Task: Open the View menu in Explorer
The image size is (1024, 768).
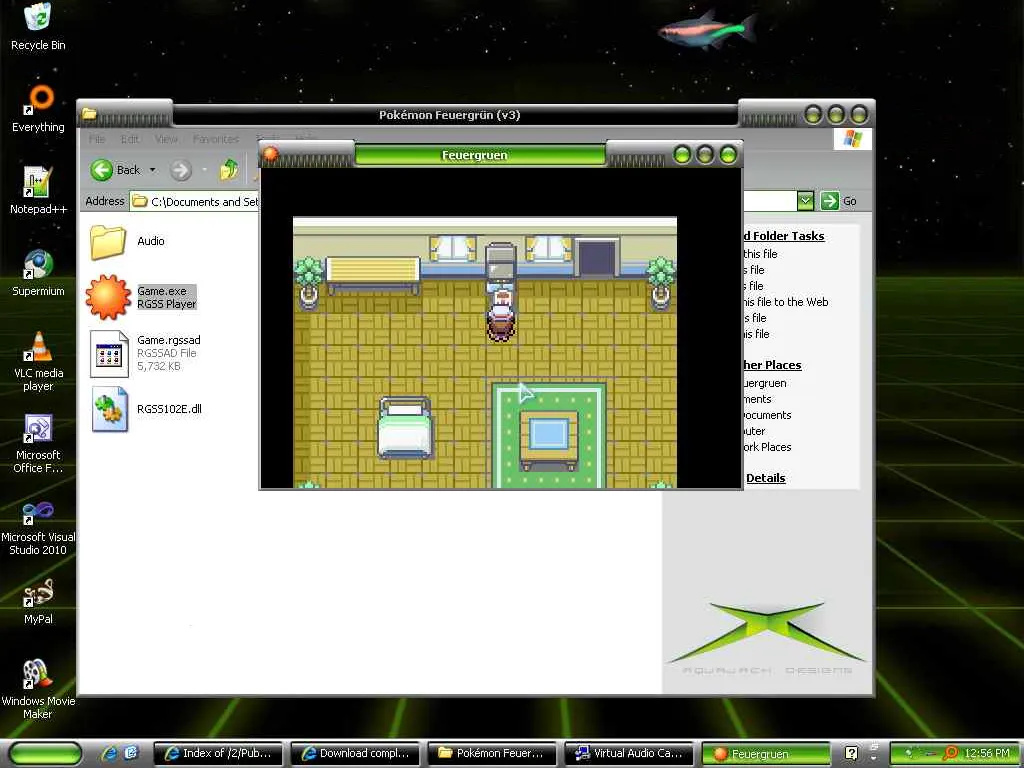Action: [x=167, y=139]
